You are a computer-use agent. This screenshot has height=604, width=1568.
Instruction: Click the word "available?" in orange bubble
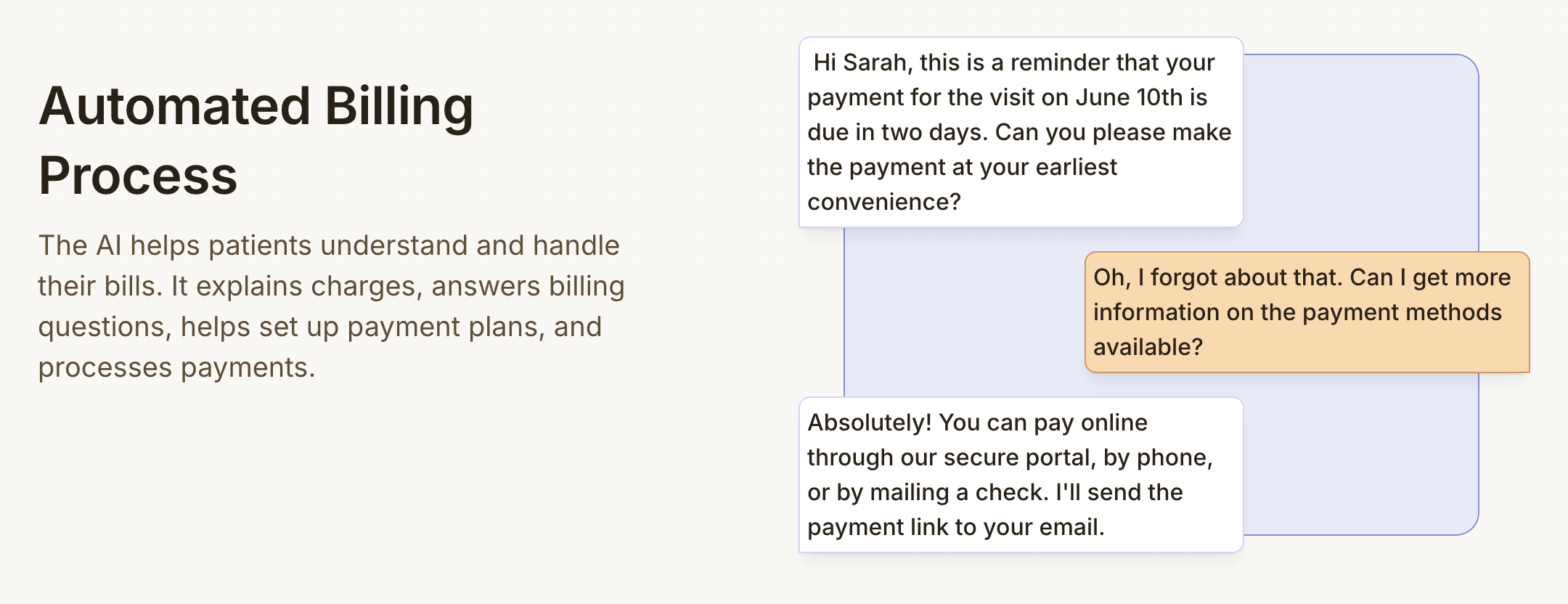pyautogui.click(x=1148, y=347)
